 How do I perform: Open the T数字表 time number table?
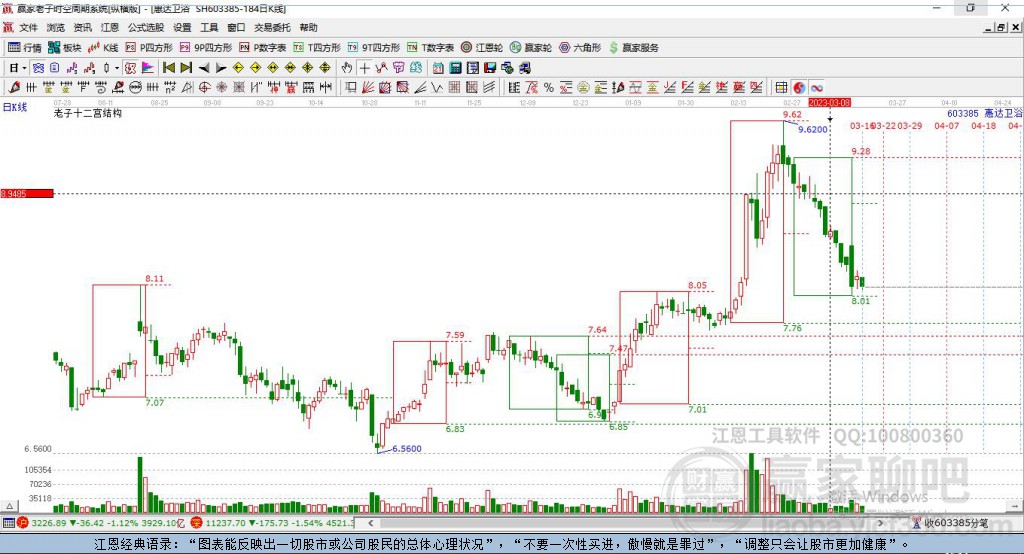pos(430,48)
